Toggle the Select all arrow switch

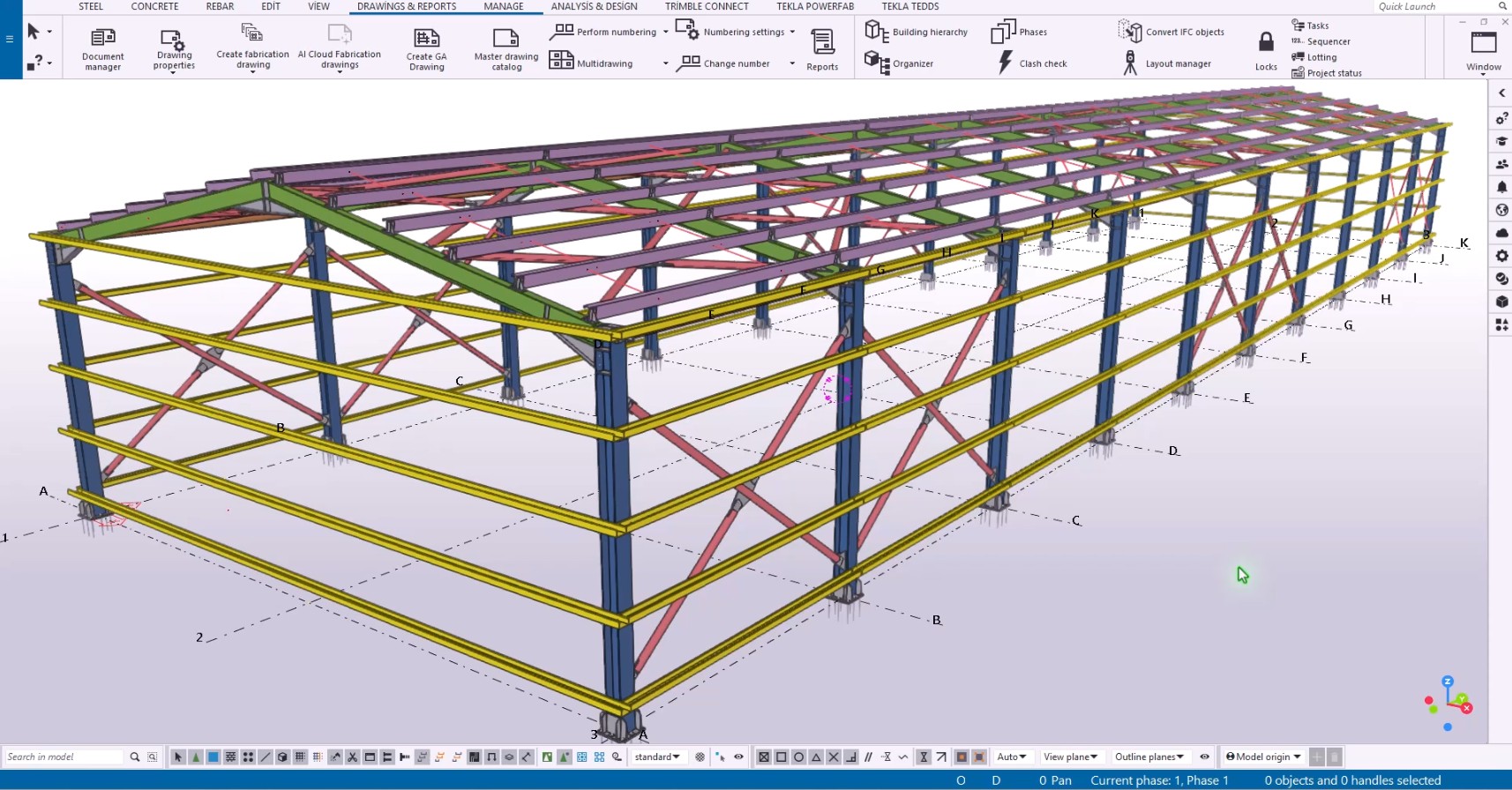point(177,756)
